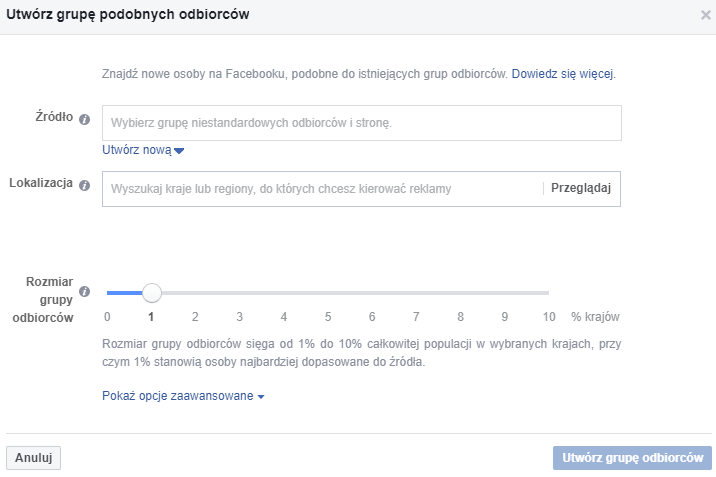Viewport: 716px width, 477px height.
Task: Set slider to 5 on the track
Action: pyautogui.click(x=328, y=293)
